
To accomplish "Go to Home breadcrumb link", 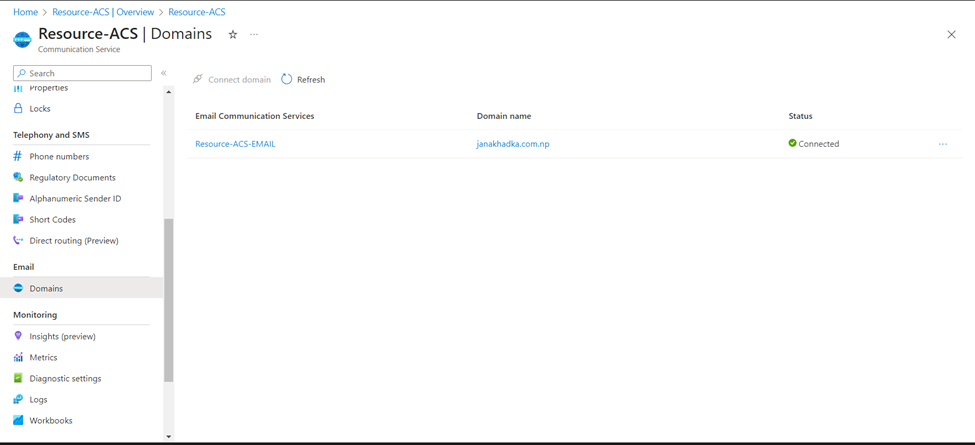I will (25, 12).
